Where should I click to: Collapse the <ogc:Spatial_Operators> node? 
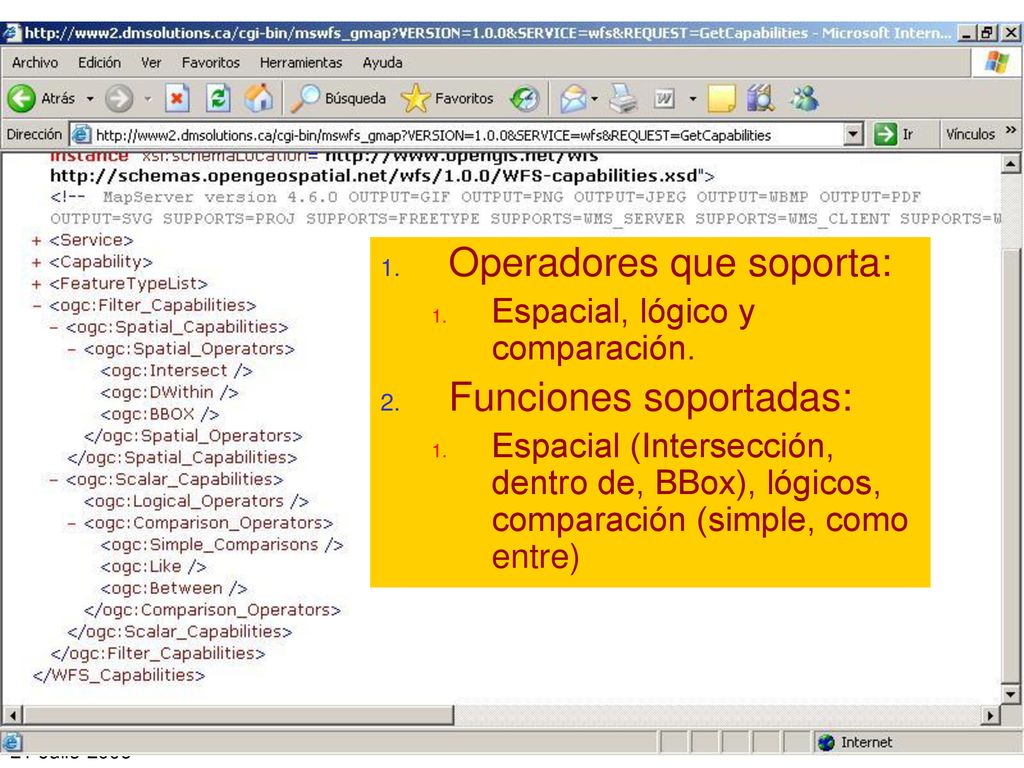(71, 349)
